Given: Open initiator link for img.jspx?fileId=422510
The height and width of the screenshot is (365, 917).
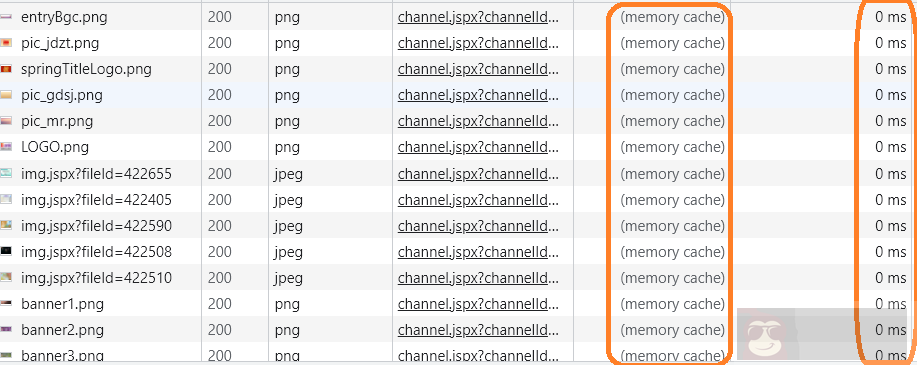Looking at the screenshot, I should 478,278.
